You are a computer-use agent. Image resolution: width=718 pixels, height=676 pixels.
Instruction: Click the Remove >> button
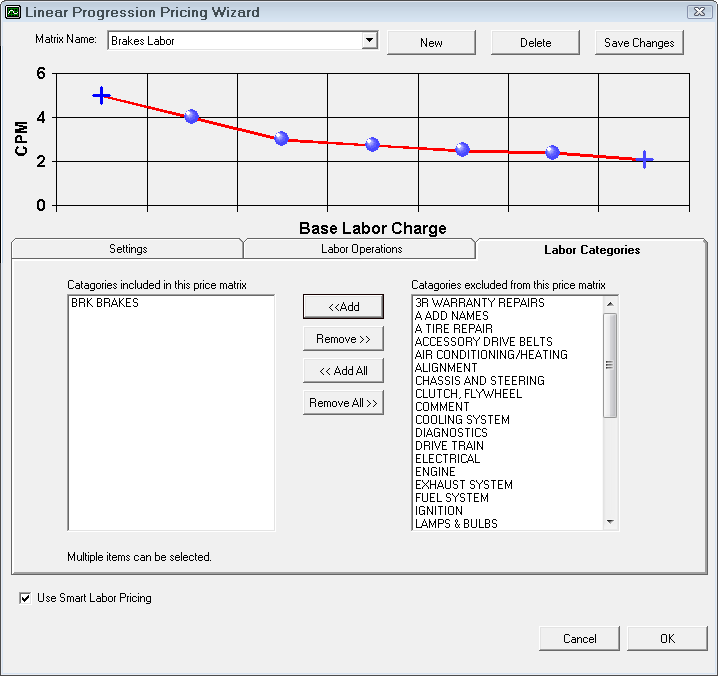tap(343, 339)
